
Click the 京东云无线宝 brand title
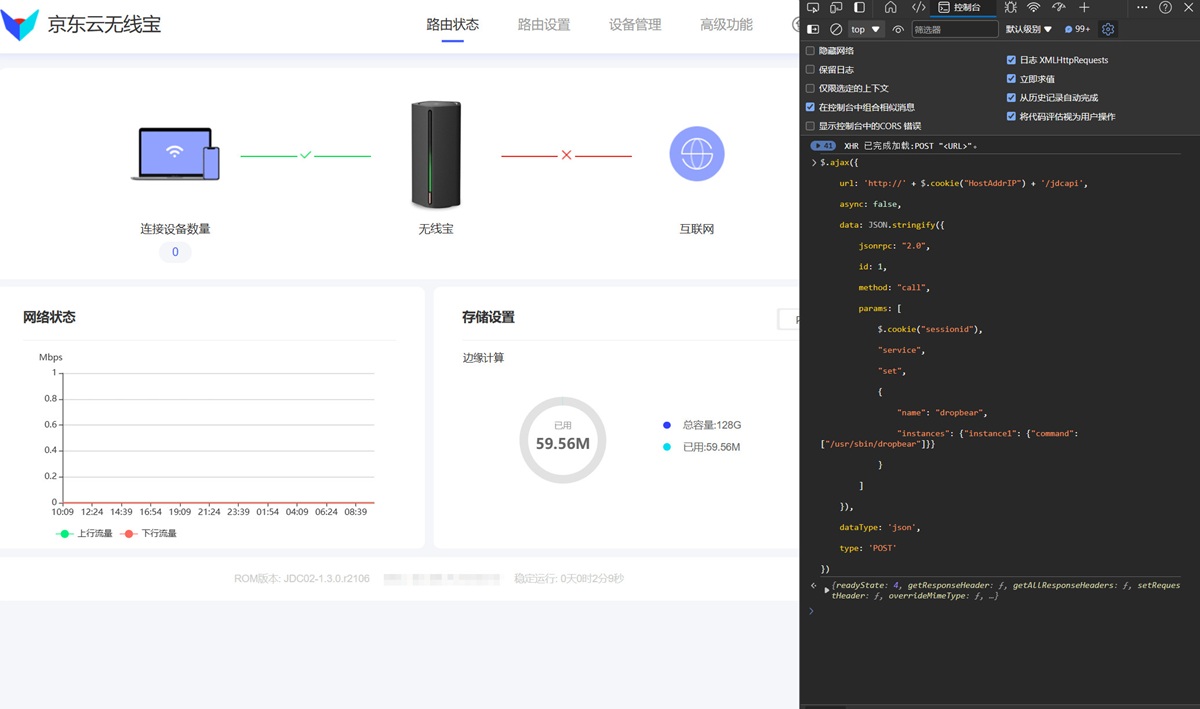click(x=104, y=25)
